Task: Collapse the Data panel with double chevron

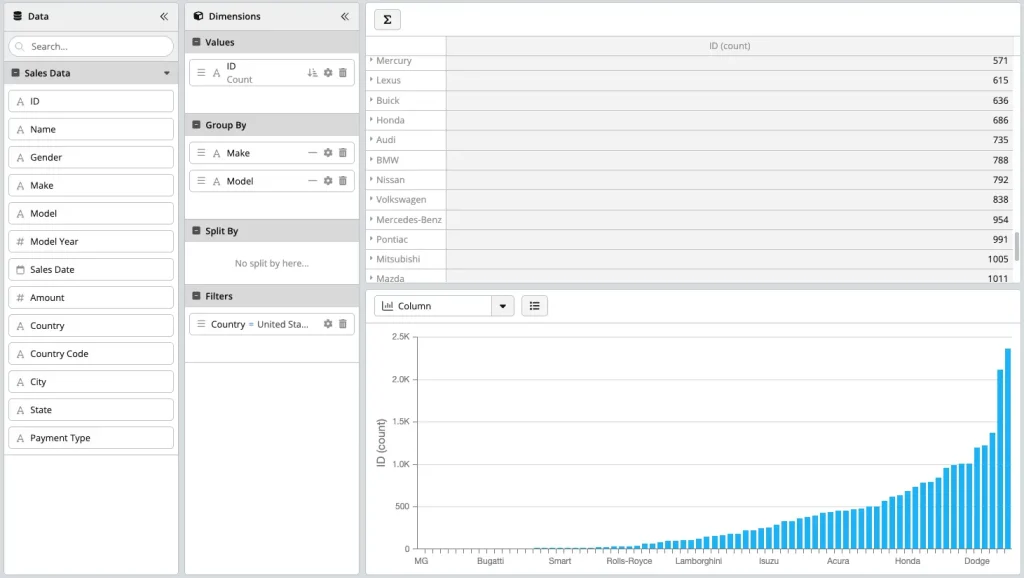Action: pyautogui.click(x=164, y=17)
